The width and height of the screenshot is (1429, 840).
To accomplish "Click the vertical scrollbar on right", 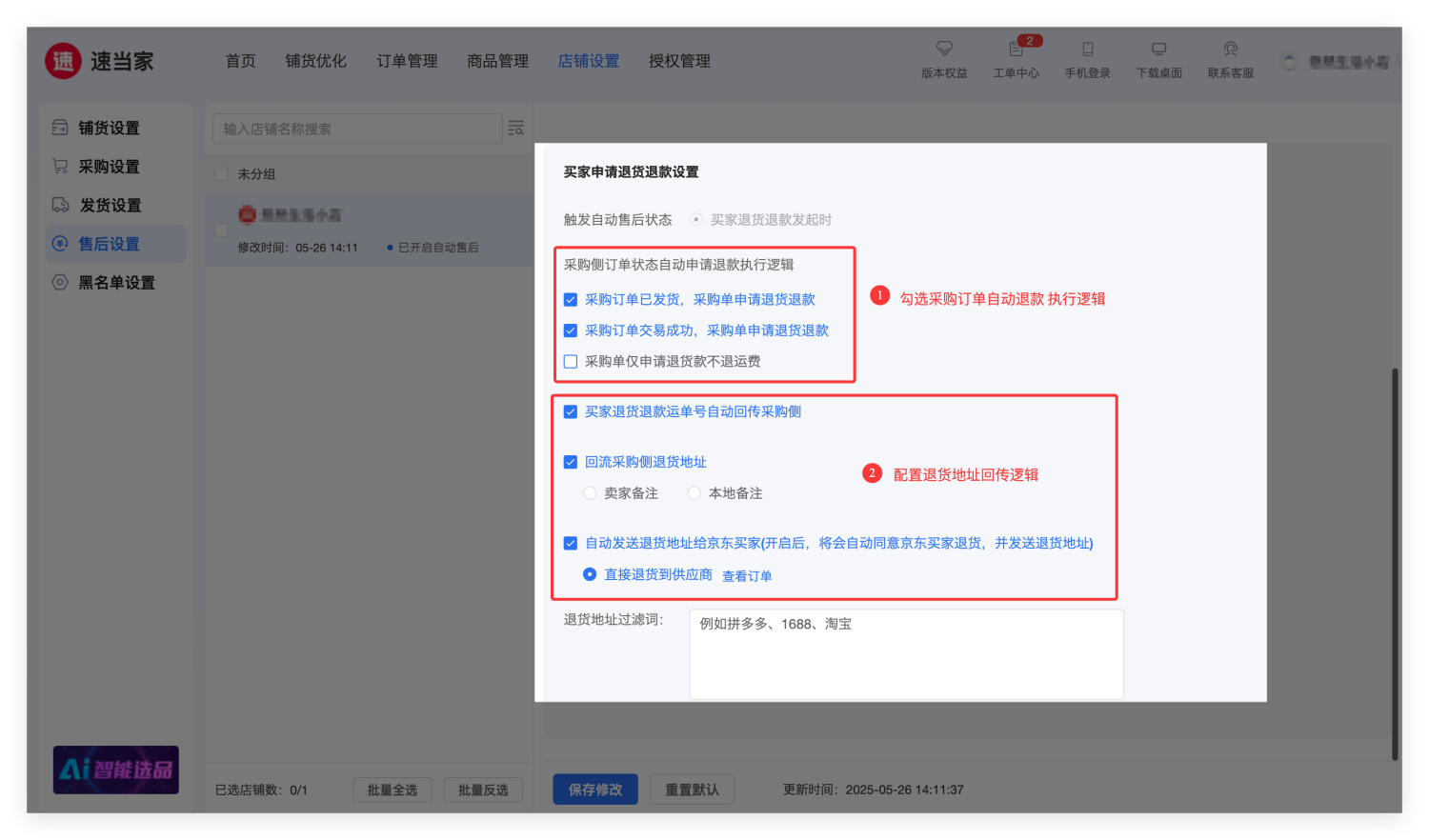I will 1395,562.
